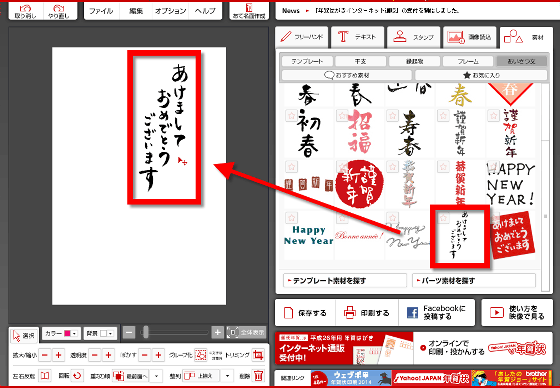Viewport: 560px width, 388px height.
Task: Click テンプレート素材を探す link
Action: click(345, 280)
